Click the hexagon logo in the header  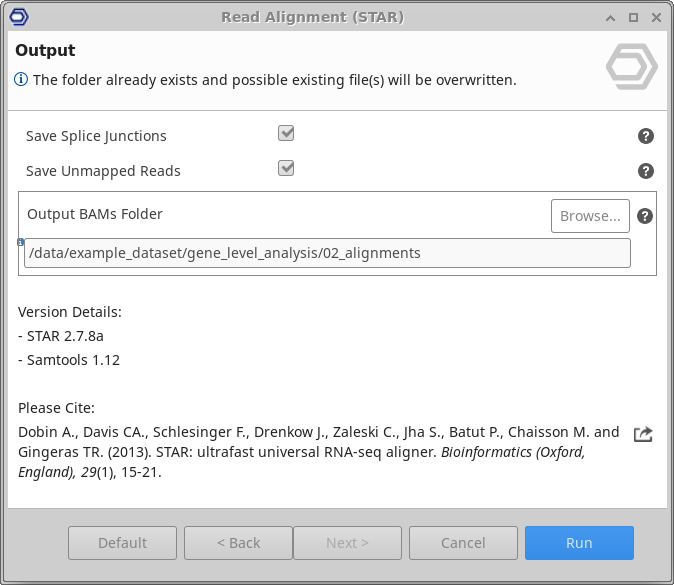[x=631, y=68]
